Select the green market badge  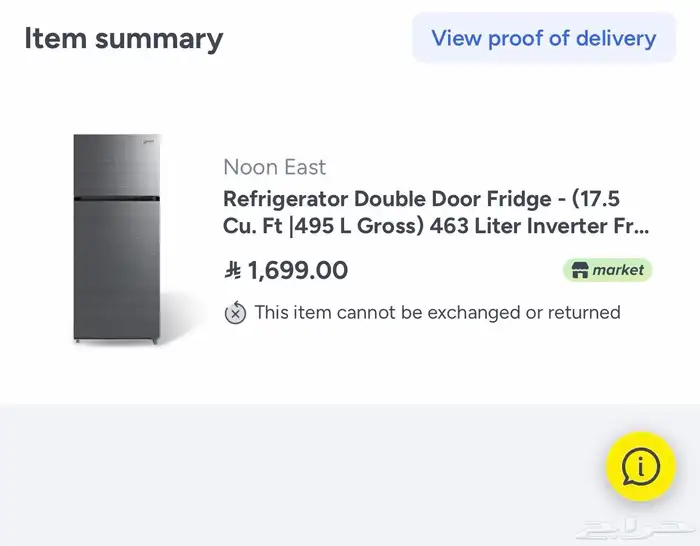[x=607, y=270]
